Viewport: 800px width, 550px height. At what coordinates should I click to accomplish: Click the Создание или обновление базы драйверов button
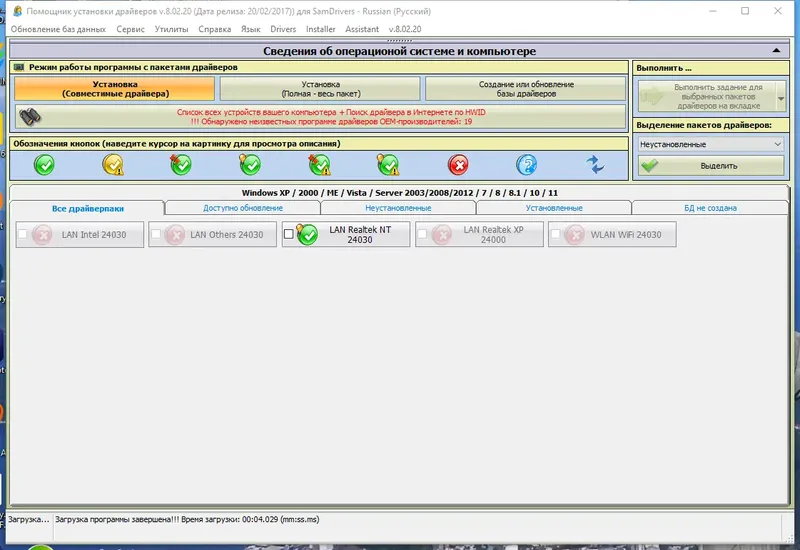[x=526, y=89]
